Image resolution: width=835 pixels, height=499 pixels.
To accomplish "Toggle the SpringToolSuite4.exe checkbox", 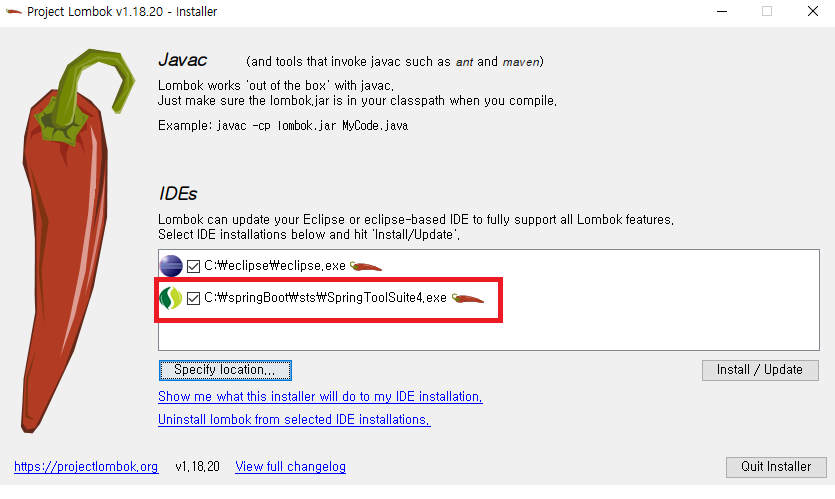I will coord(193,298).
